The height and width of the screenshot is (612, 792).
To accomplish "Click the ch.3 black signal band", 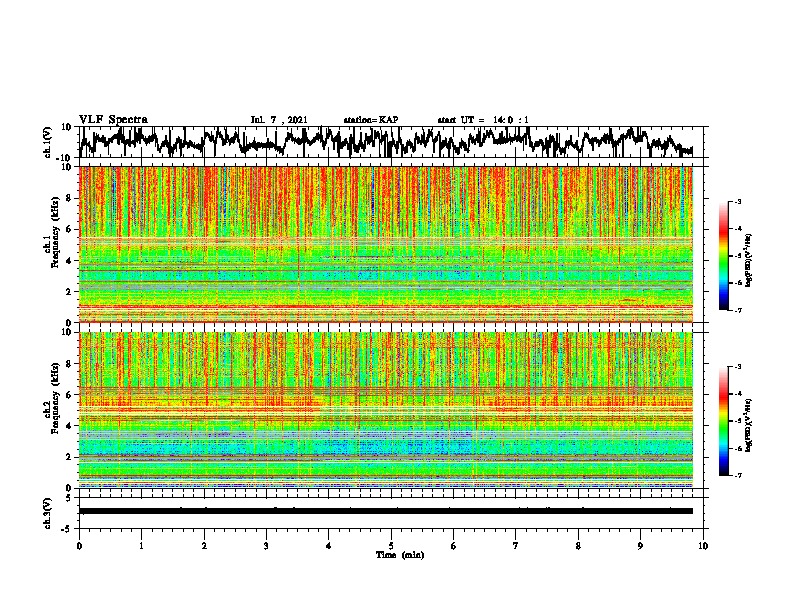I will click(x=386, y=511).
